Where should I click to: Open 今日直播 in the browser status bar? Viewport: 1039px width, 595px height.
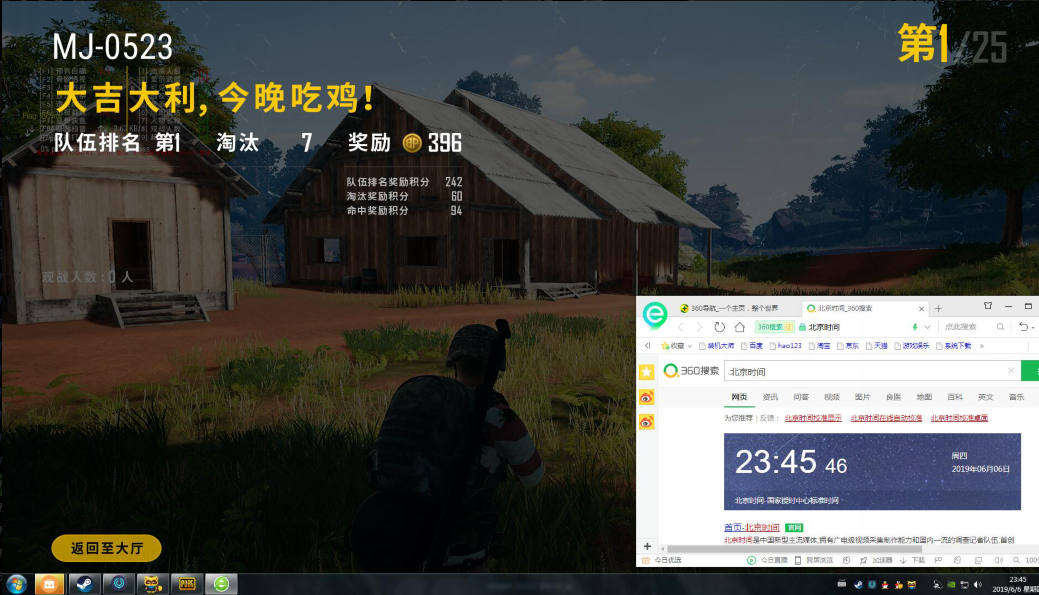767,561
